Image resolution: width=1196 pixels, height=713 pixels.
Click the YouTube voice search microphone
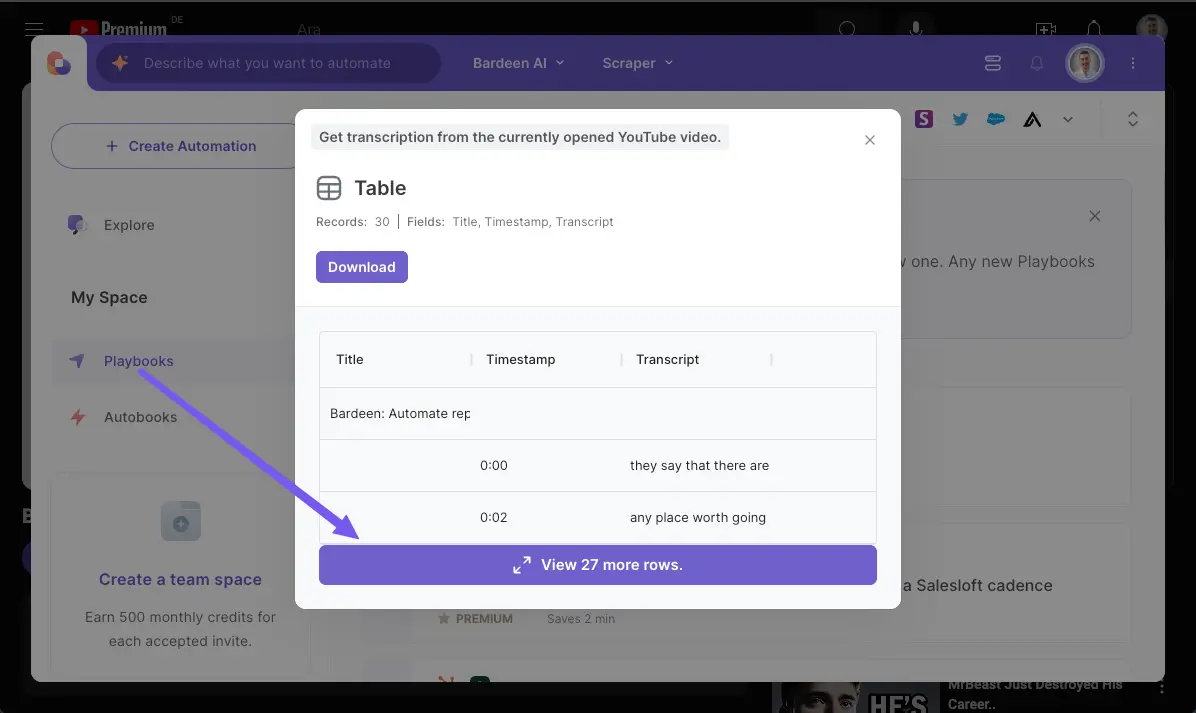coord(915,29)
